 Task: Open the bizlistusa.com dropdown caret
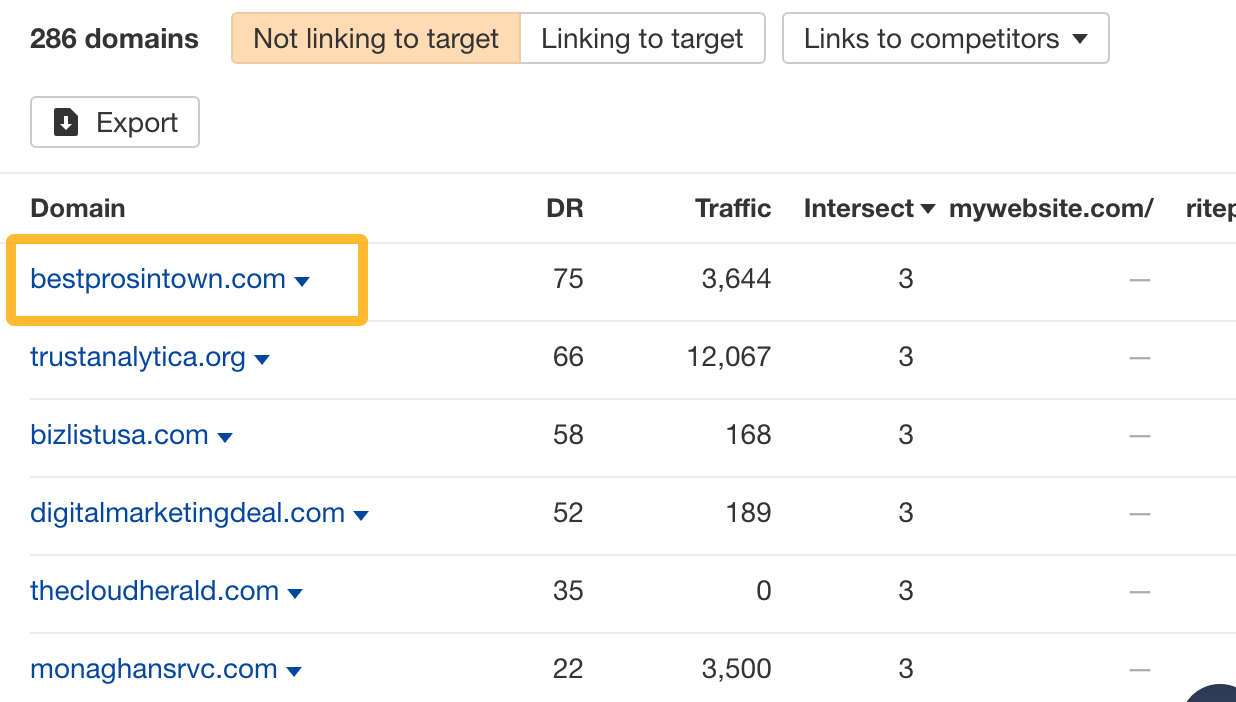tap(225, 437)
